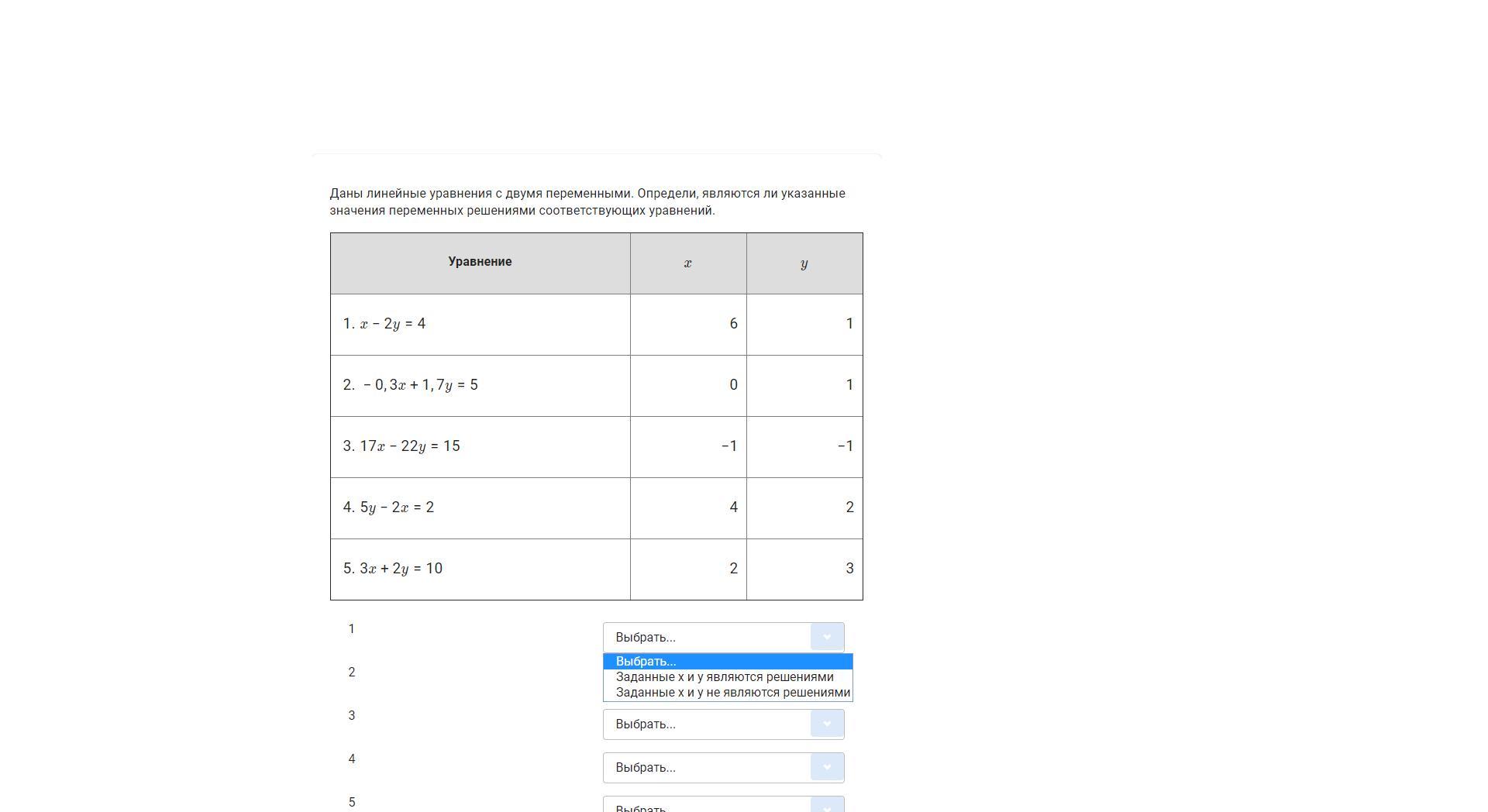Click x value −1 in row 3

tap(688, 446)
